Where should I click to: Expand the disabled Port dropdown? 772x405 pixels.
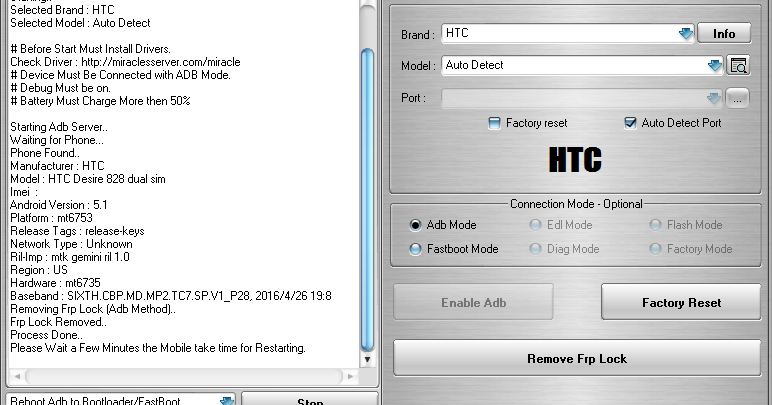coord(713,98)
